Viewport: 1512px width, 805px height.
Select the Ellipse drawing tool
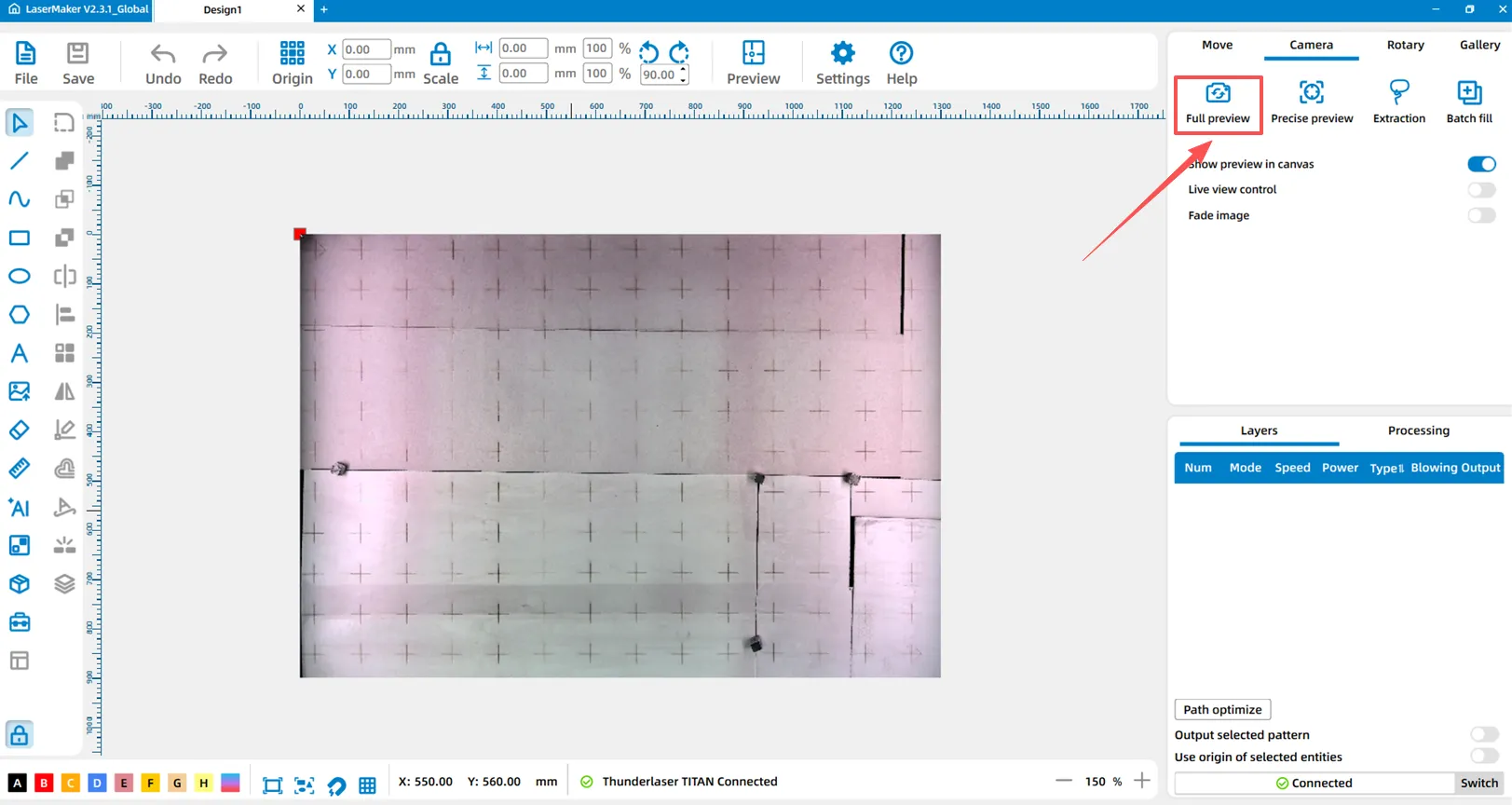coord(19,277)
